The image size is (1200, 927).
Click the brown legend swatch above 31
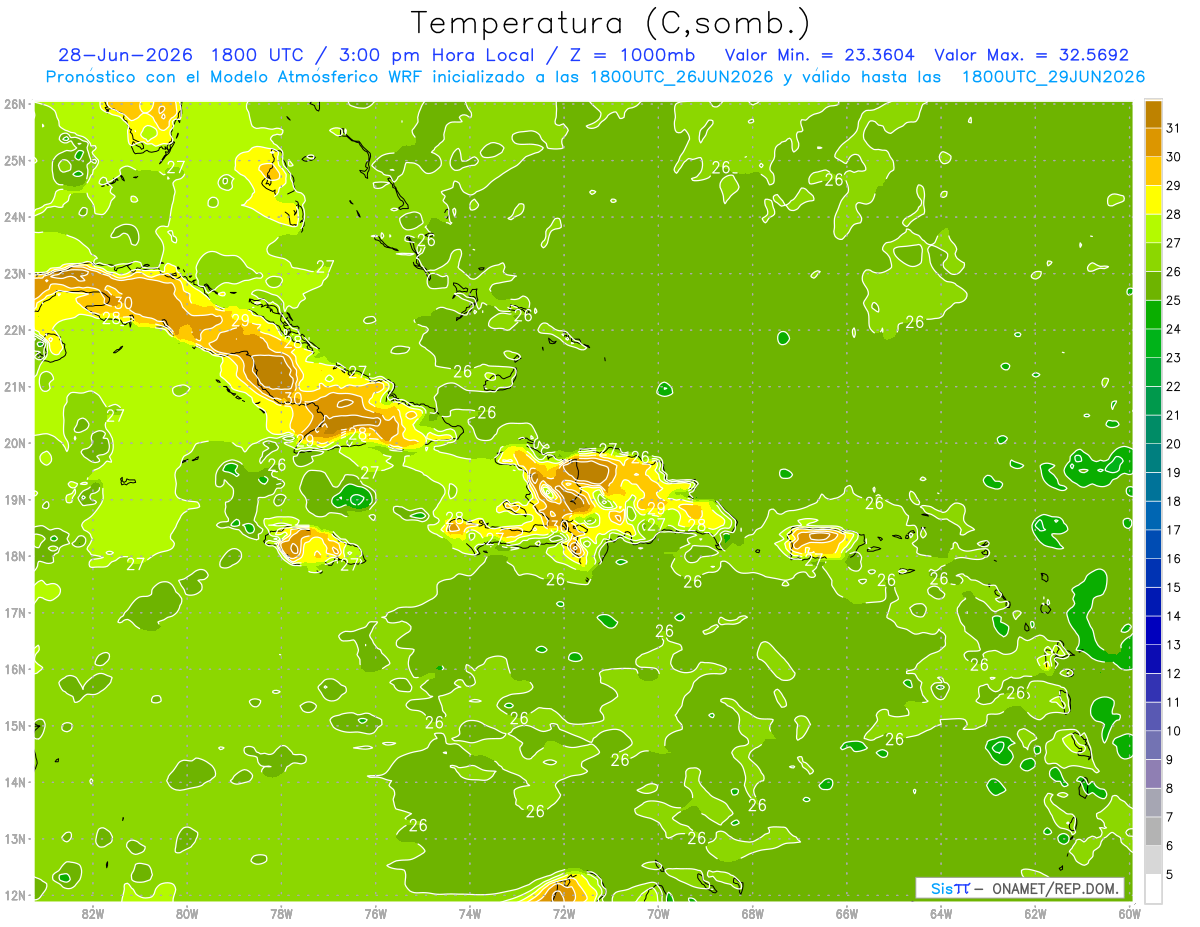point(1153,114)
